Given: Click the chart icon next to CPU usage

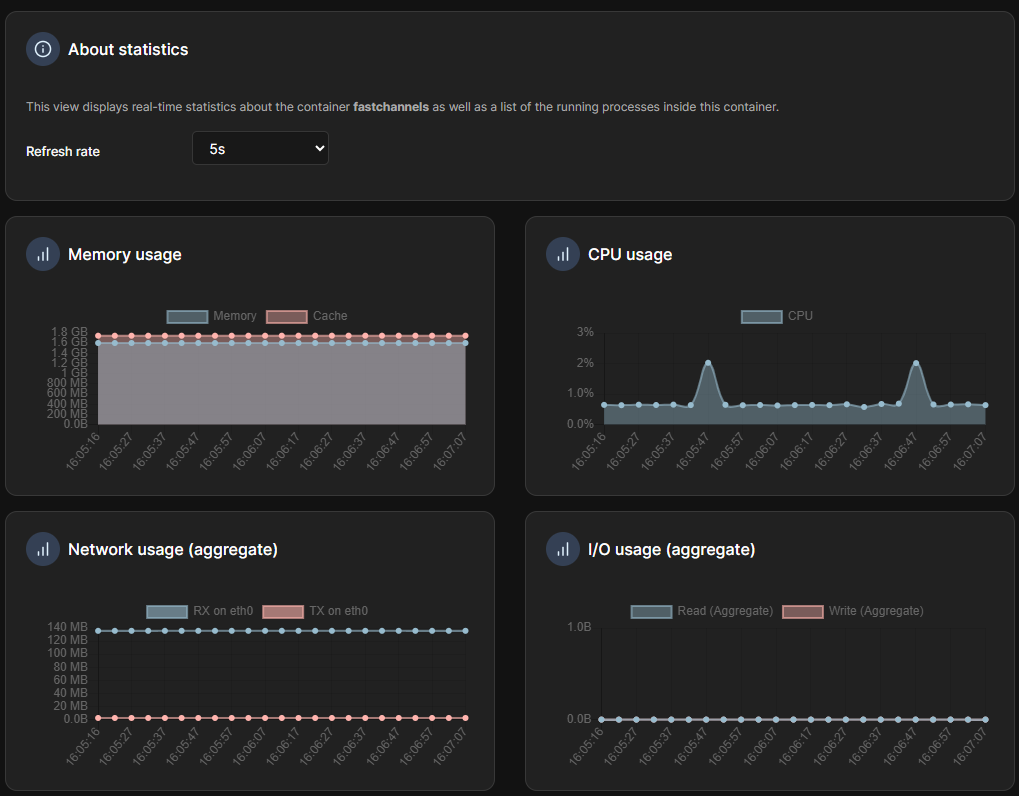Looking at the screenshot, I should coord(563,254).
